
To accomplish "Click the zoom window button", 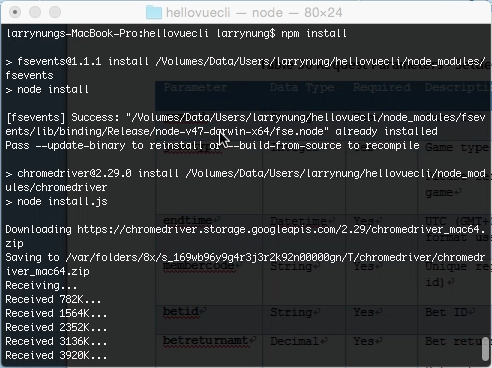I will pyautogui.click(x=55, y=12).
